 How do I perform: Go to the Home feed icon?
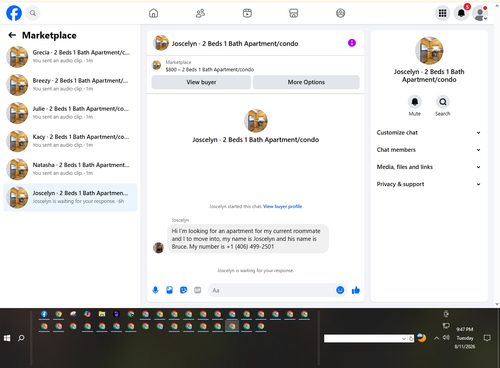[153, 13]
